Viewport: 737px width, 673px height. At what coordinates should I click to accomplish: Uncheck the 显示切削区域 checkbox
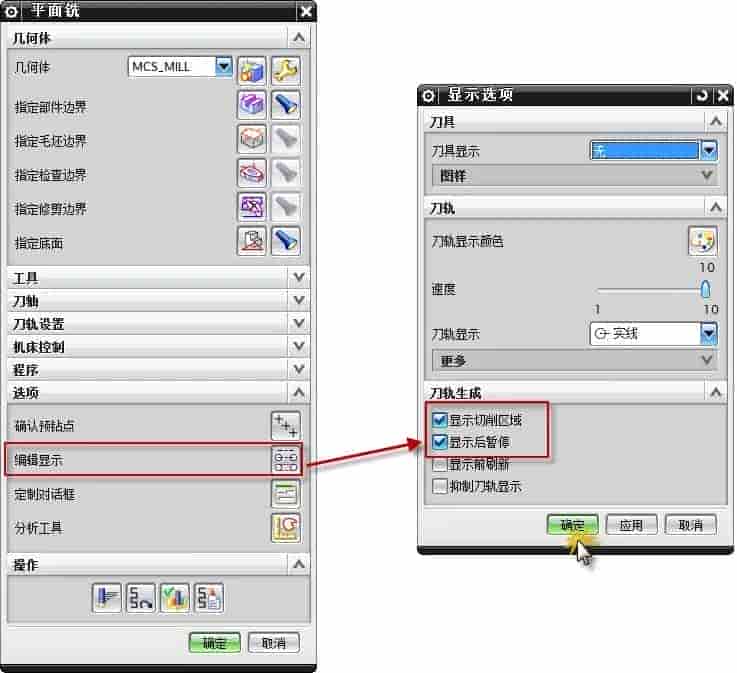point(439,419)
